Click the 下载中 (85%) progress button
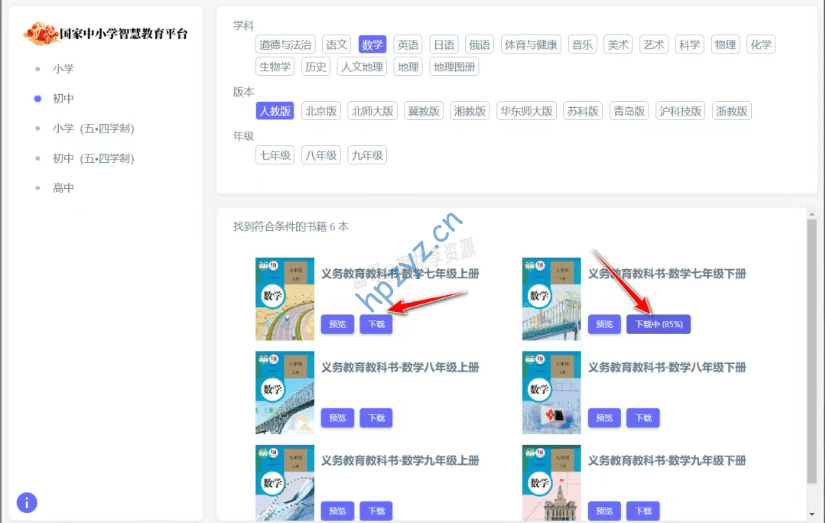825x523 pixels. click(x=658, y=324)
